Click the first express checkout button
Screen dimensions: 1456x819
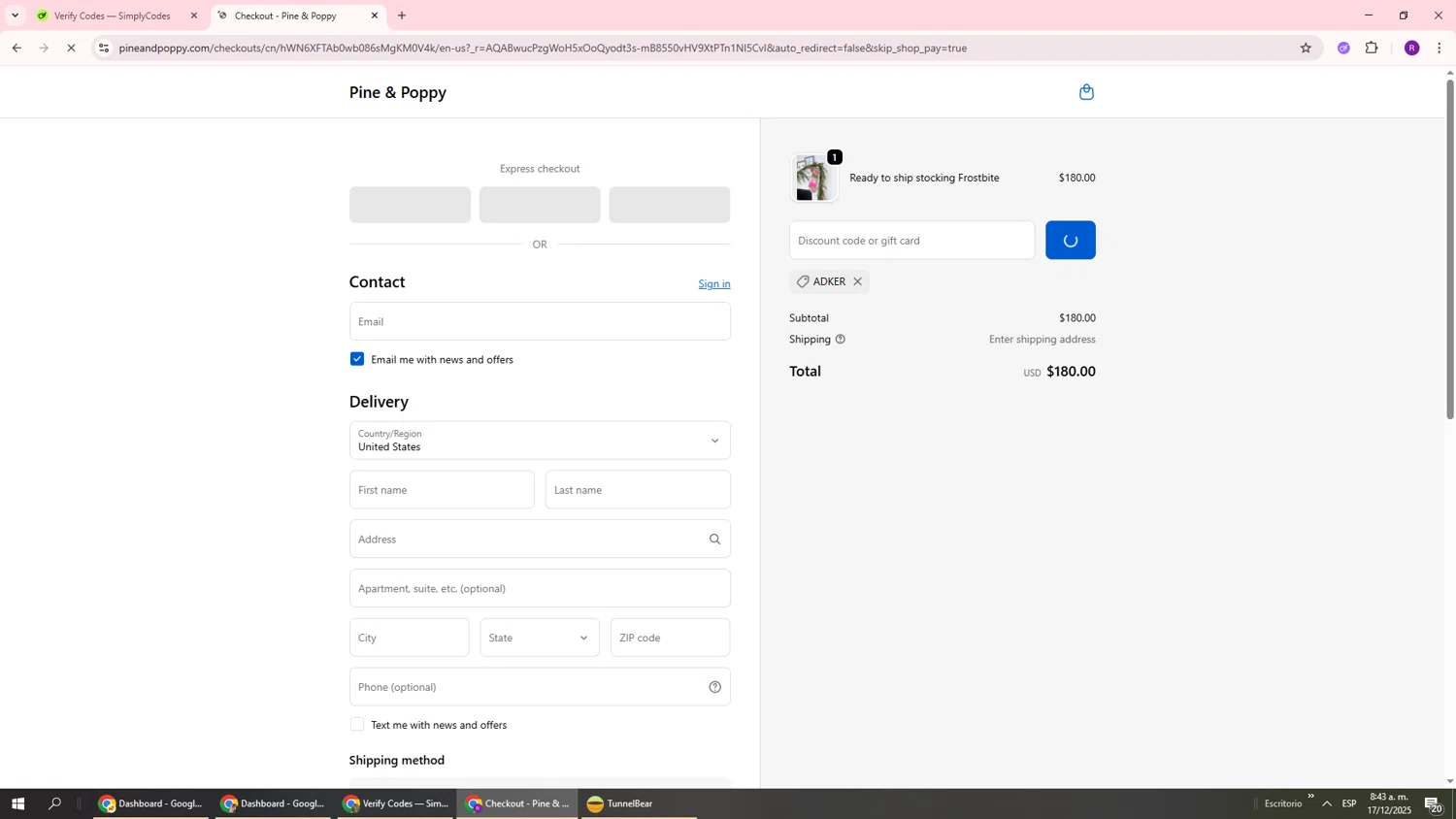tap(410, 205)
